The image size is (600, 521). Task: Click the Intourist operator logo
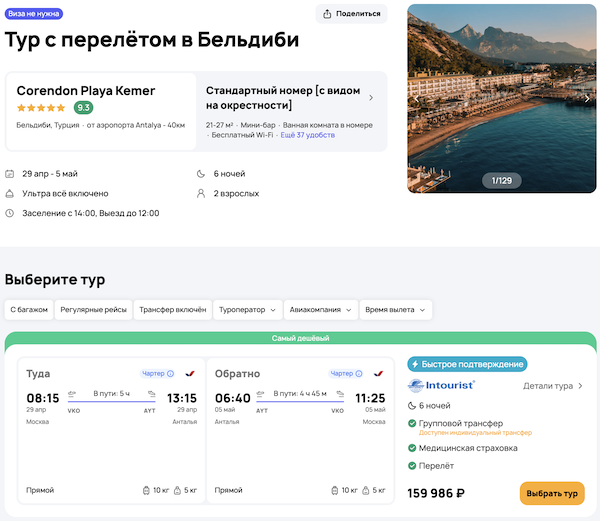442,385
